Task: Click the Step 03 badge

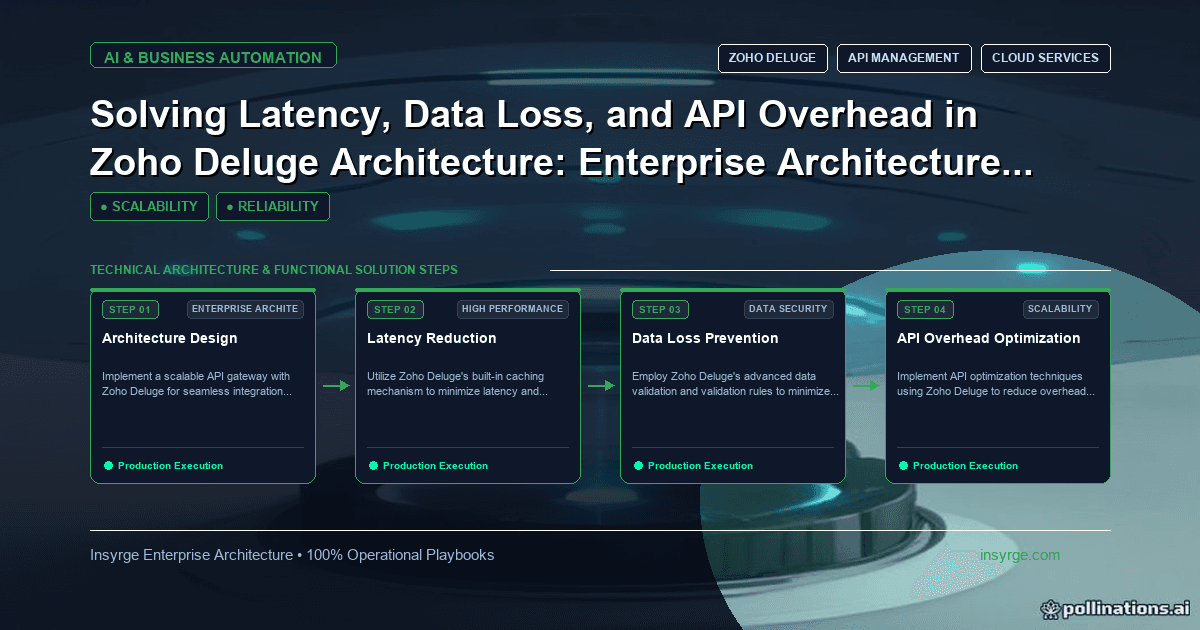Action: pos(660,309)
